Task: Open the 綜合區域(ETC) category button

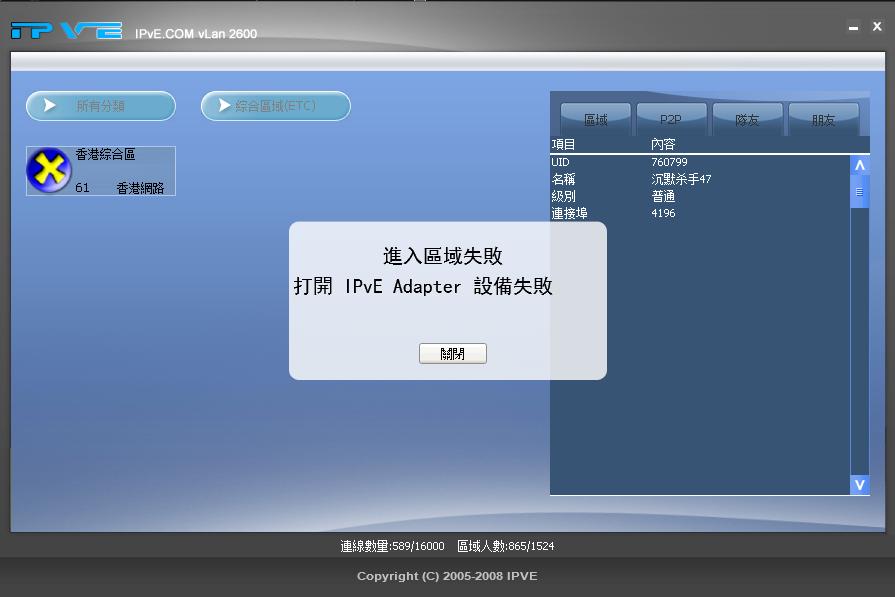Action: tap(276, 106)
